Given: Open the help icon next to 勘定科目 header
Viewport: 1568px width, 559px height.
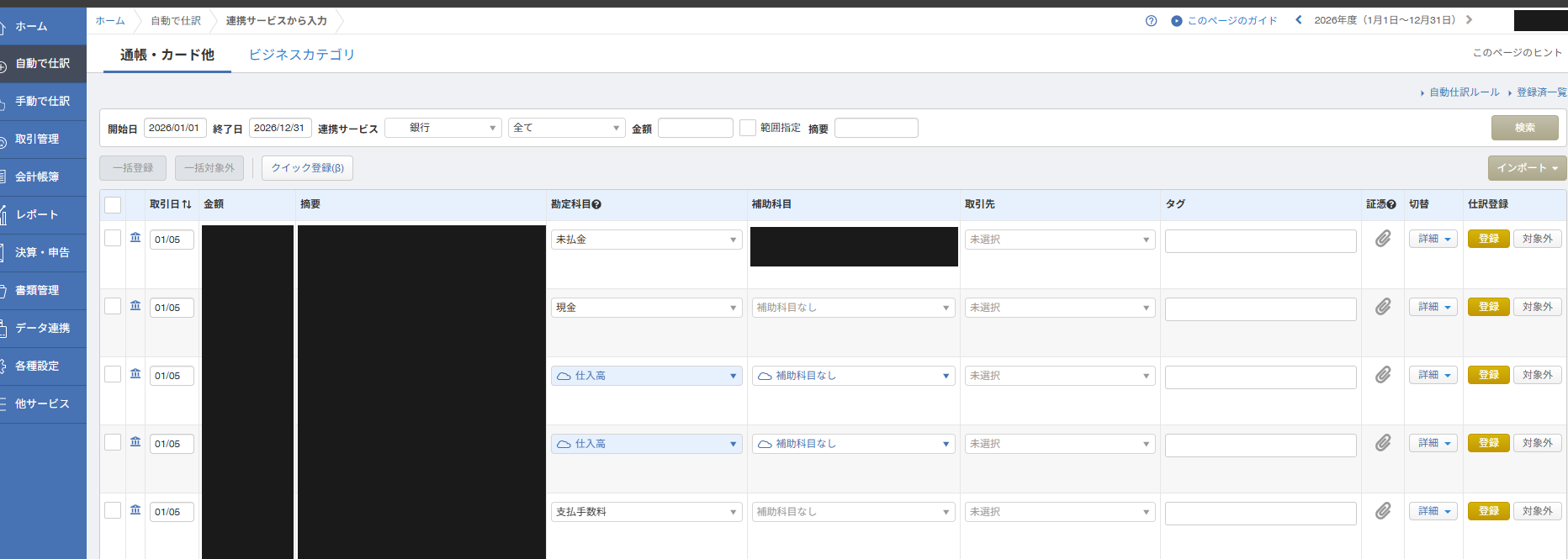Looking at the screenshot, I should tap(596, 204).
